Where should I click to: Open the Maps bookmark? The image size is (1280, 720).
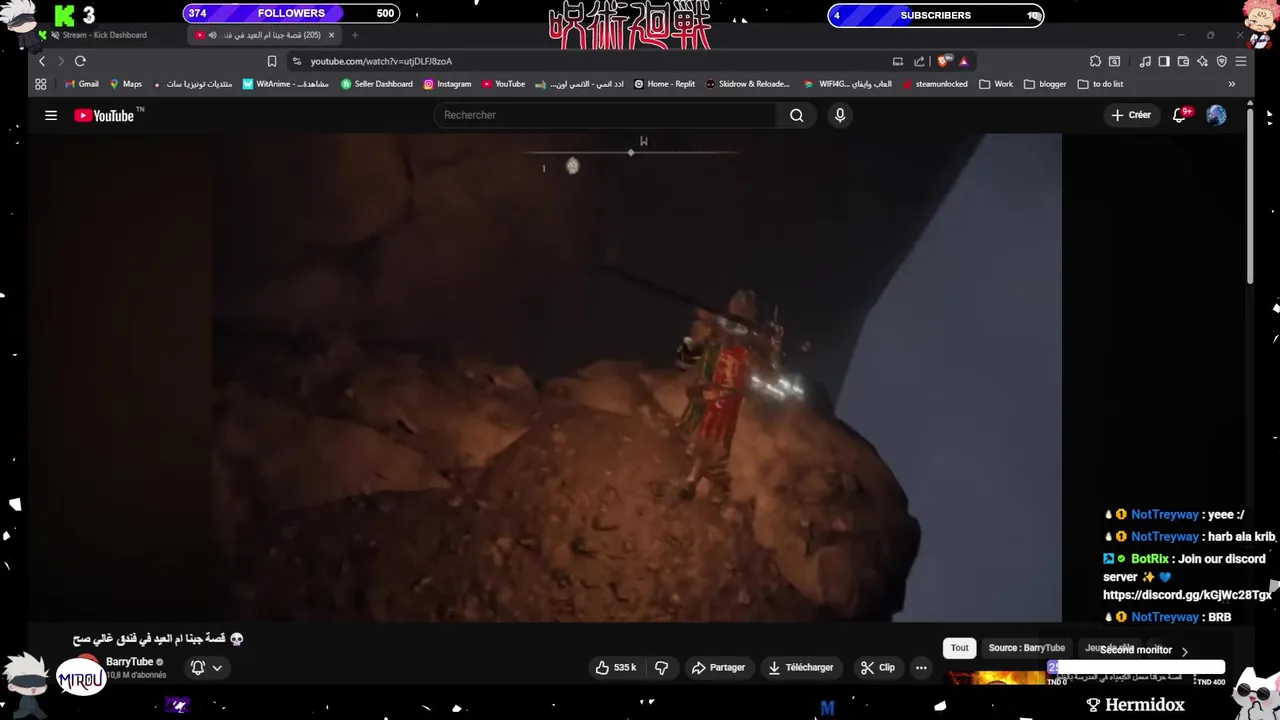click(x=126, y=84)
